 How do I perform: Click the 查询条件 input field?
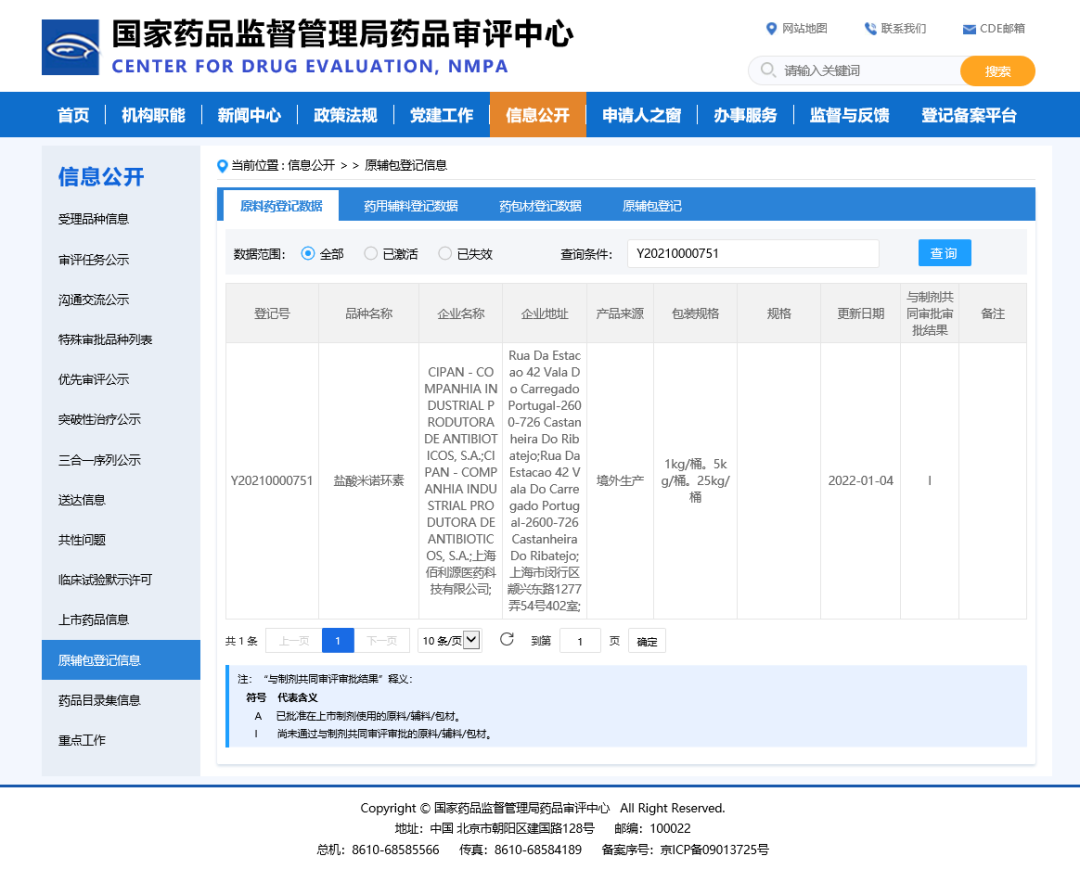coord(752,254)
